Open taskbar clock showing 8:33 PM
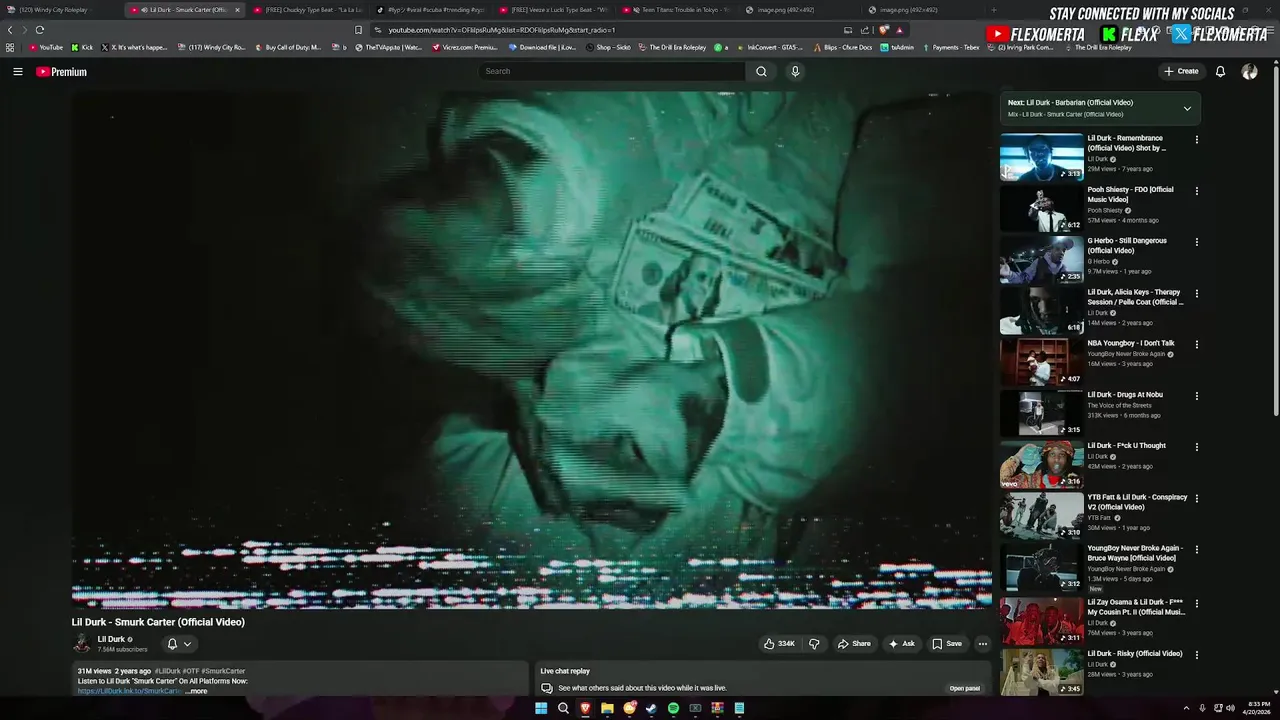This screenshot has width=1280, height=720. point(1256,708)
